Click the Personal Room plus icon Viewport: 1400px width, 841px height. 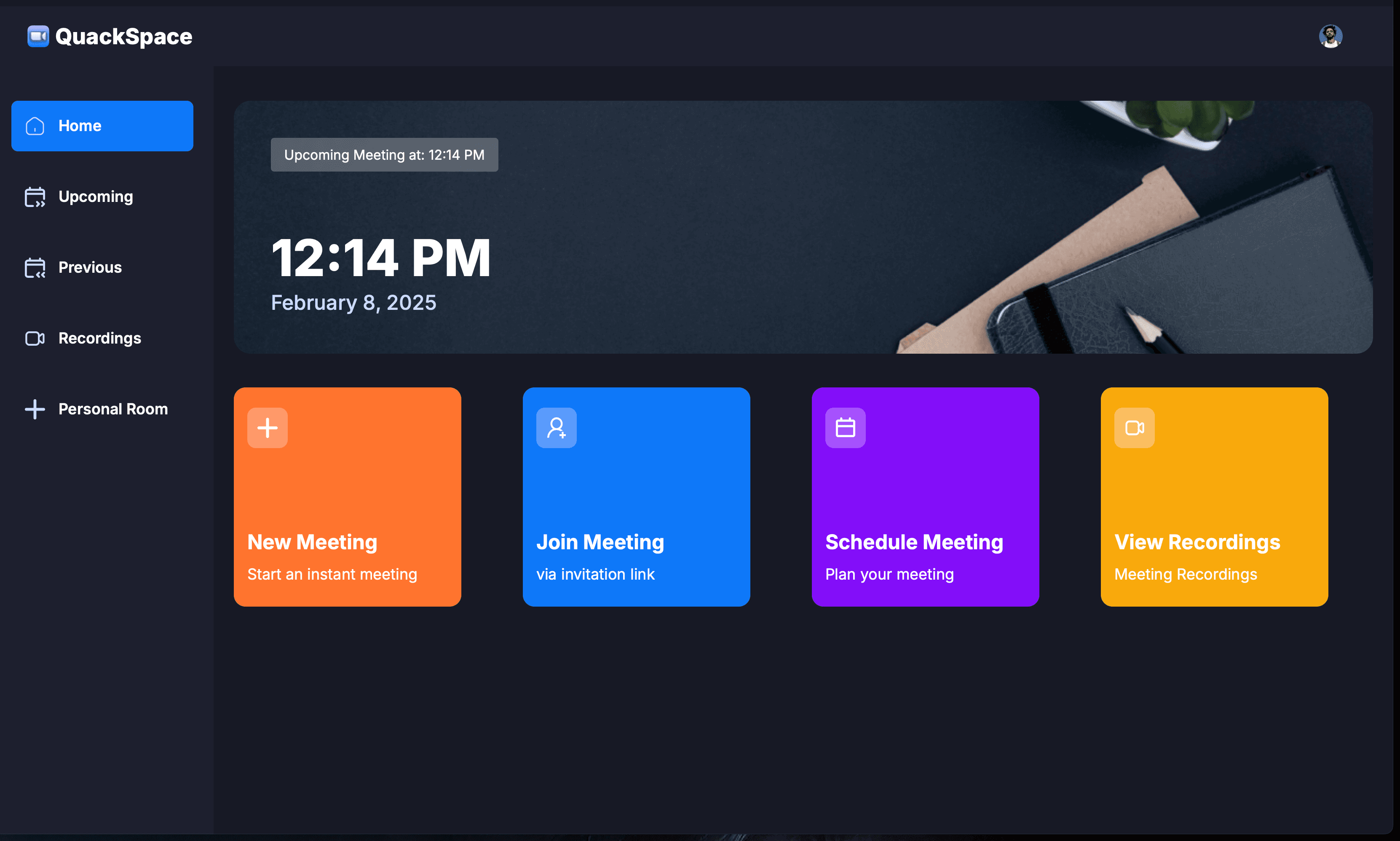point(35,409)
